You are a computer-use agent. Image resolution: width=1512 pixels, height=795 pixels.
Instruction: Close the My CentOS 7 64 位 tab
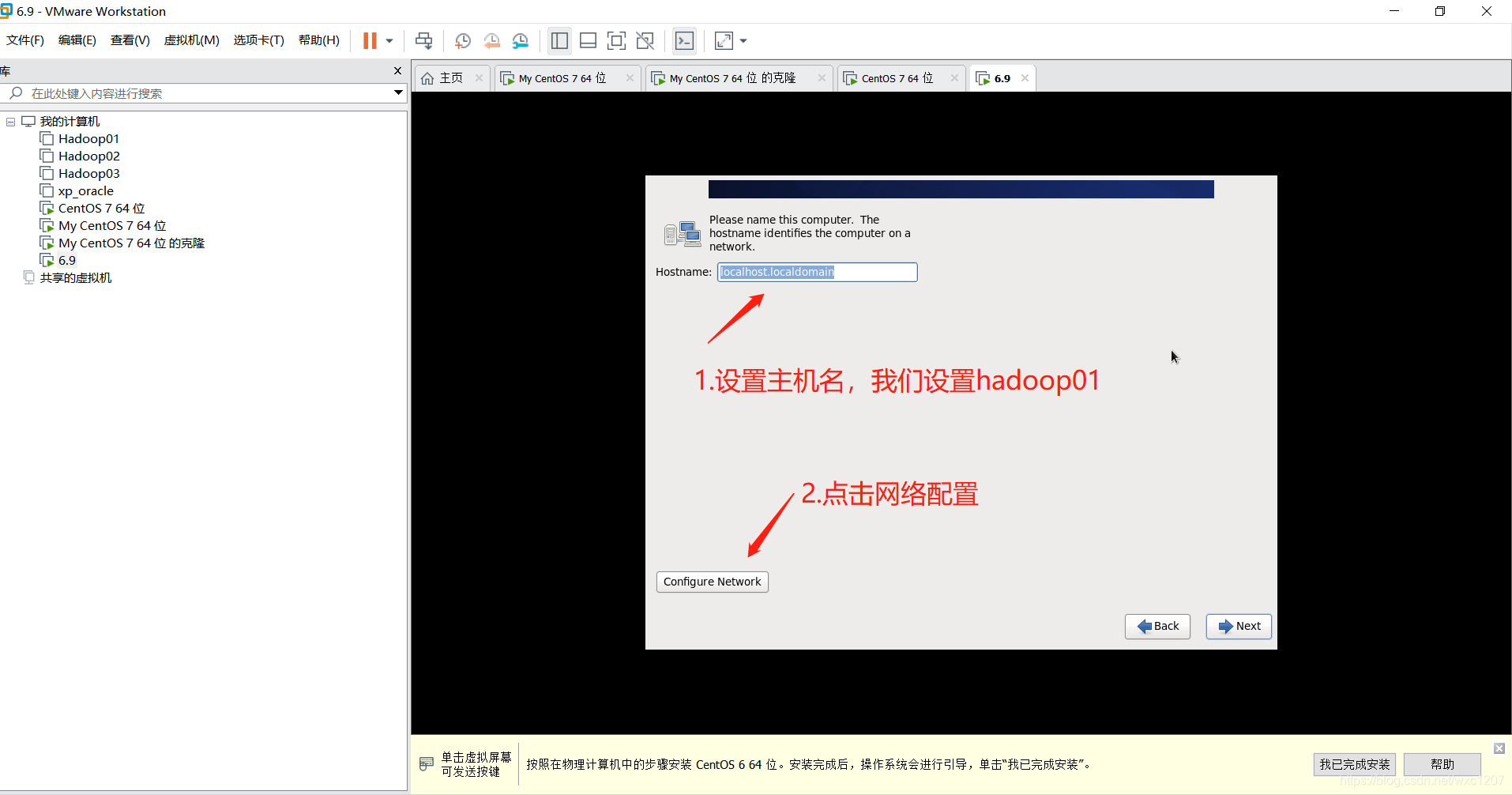coord(630,78)
